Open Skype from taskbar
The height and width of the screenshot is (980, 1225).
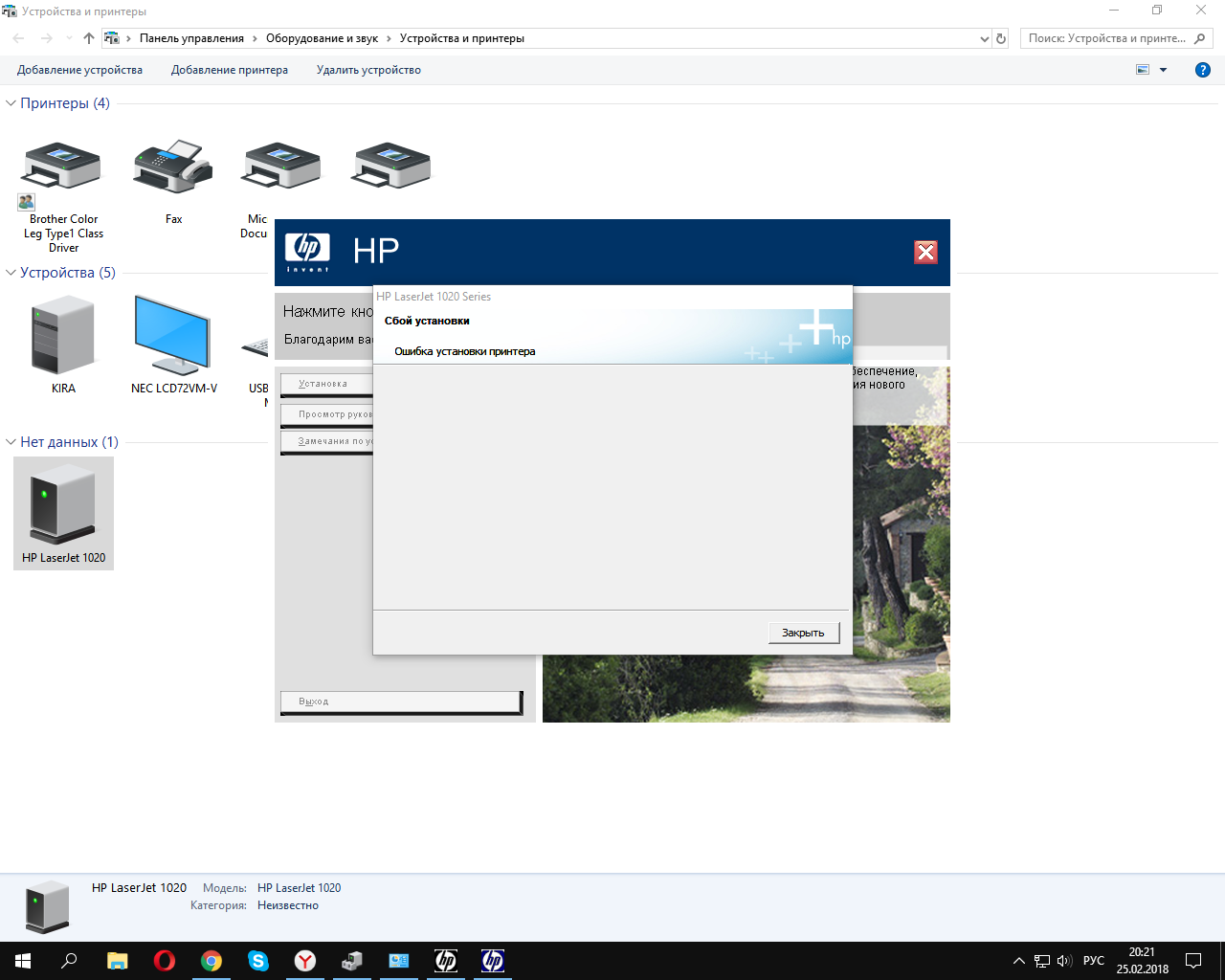[x=258, y=961]
